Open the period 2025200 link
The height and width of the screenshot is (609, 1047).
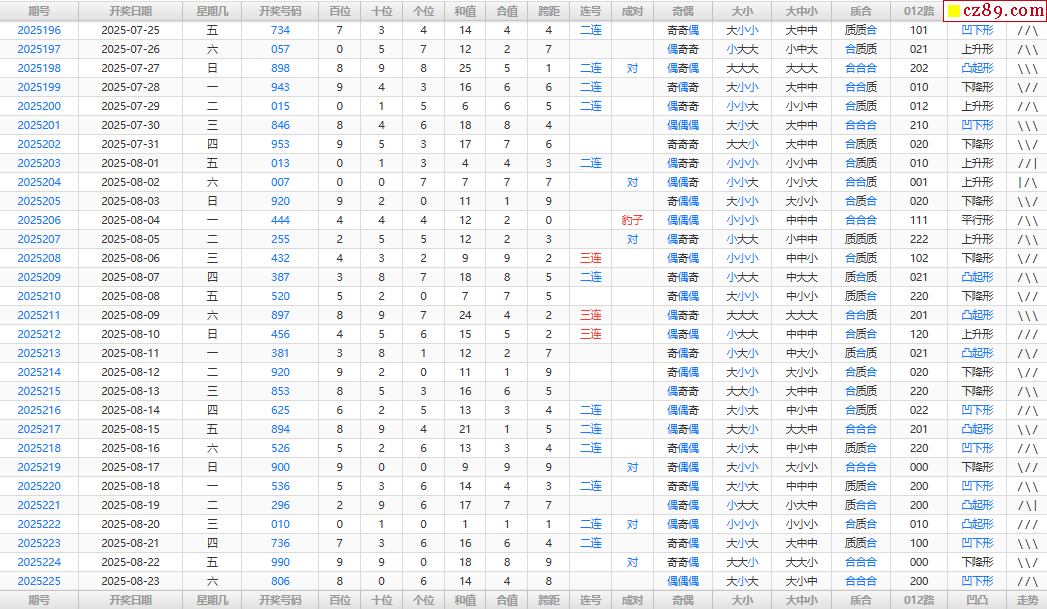pyautogui.click(x=39, y=106)
